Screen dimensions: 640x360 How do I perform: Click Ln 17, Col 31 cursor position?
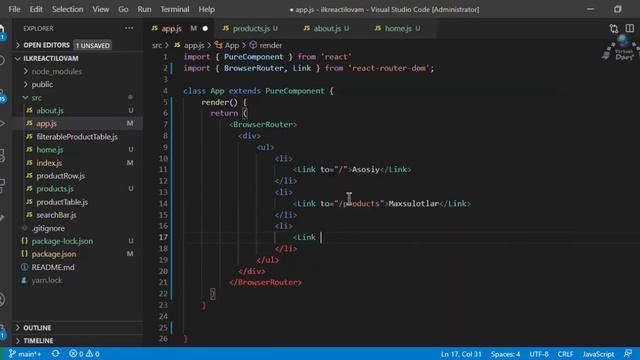[461, 354]
